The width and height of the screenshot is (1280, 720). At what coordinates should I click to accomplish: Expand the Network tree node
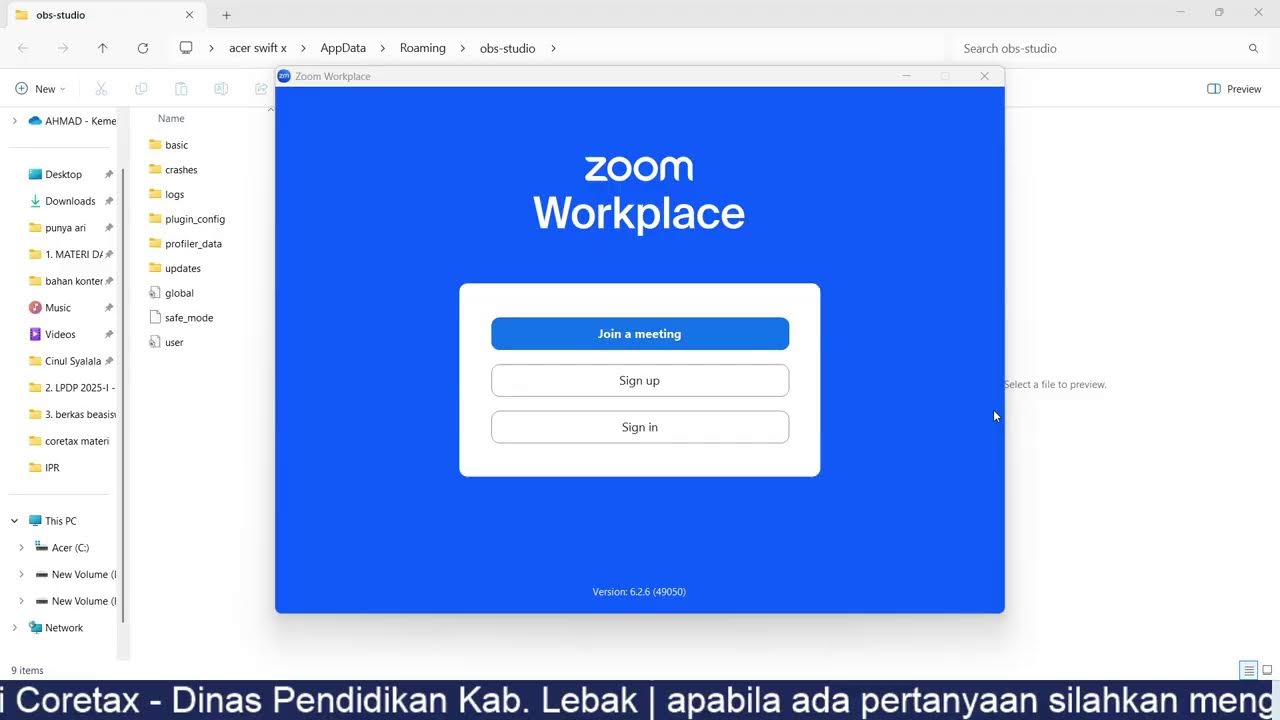point(14,628)
